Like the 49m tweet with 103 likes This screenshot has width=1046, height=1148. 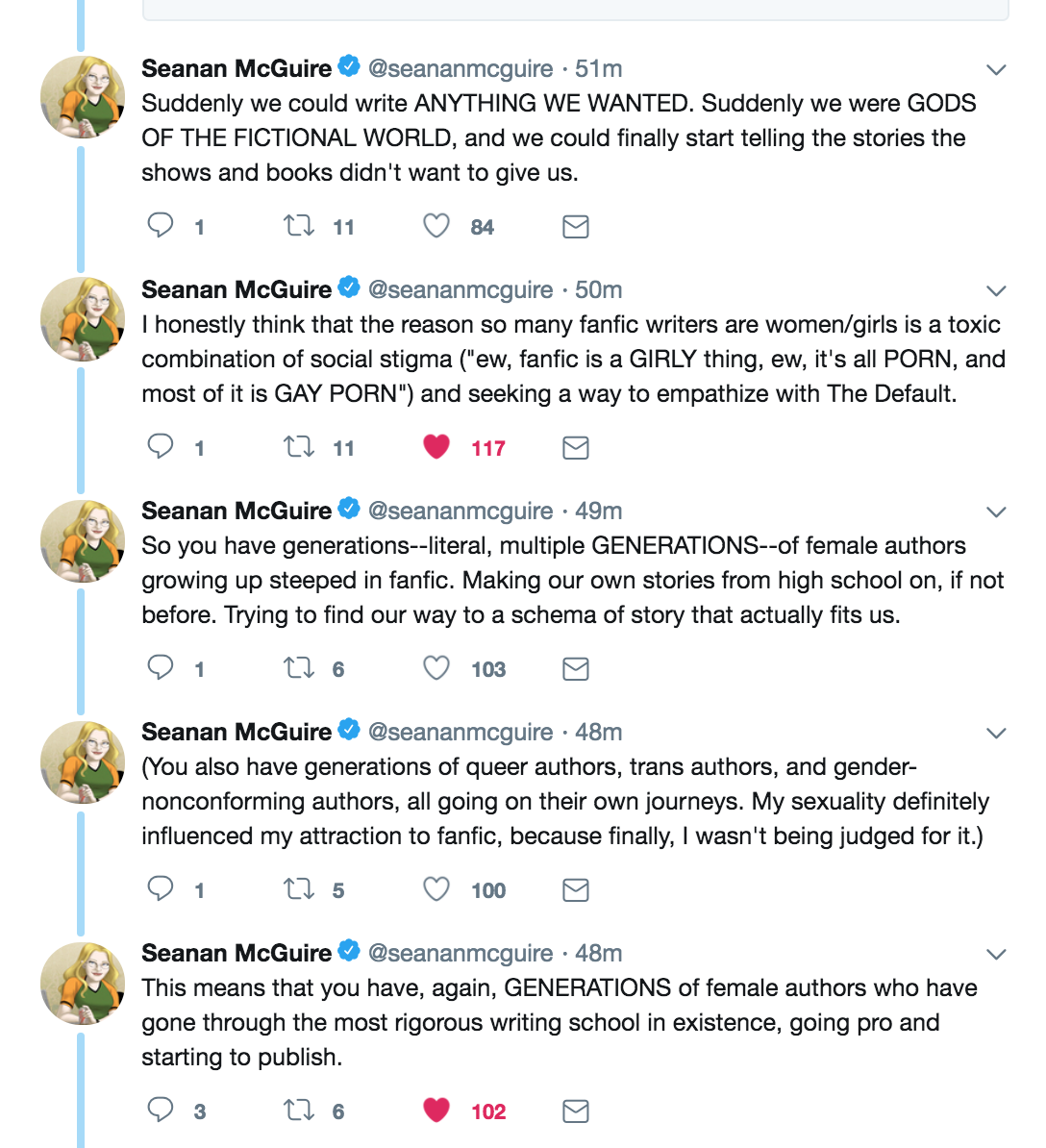pos(436,668)
